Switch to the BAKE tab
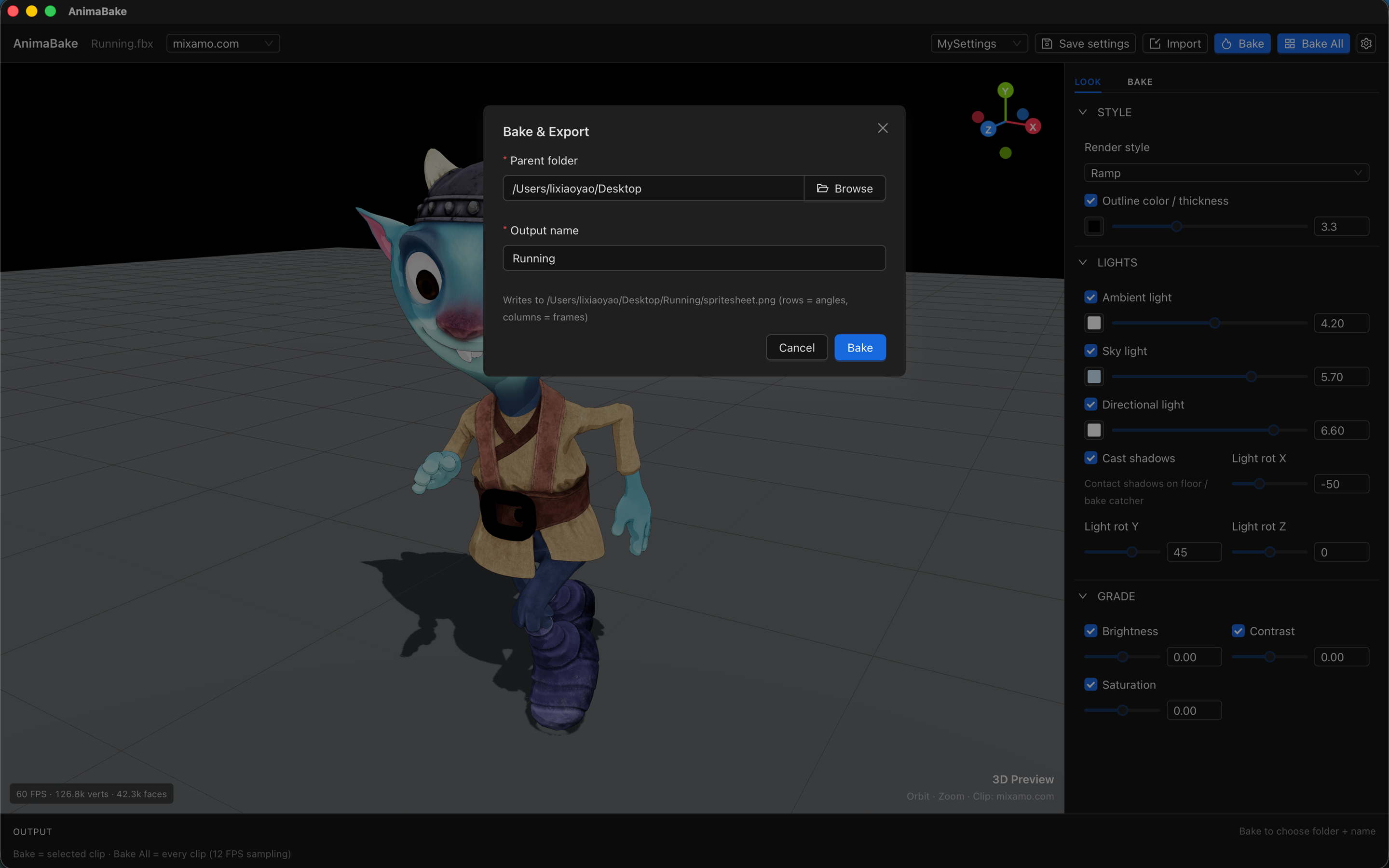1389x868 pixels. click(x=1139, y=82)
